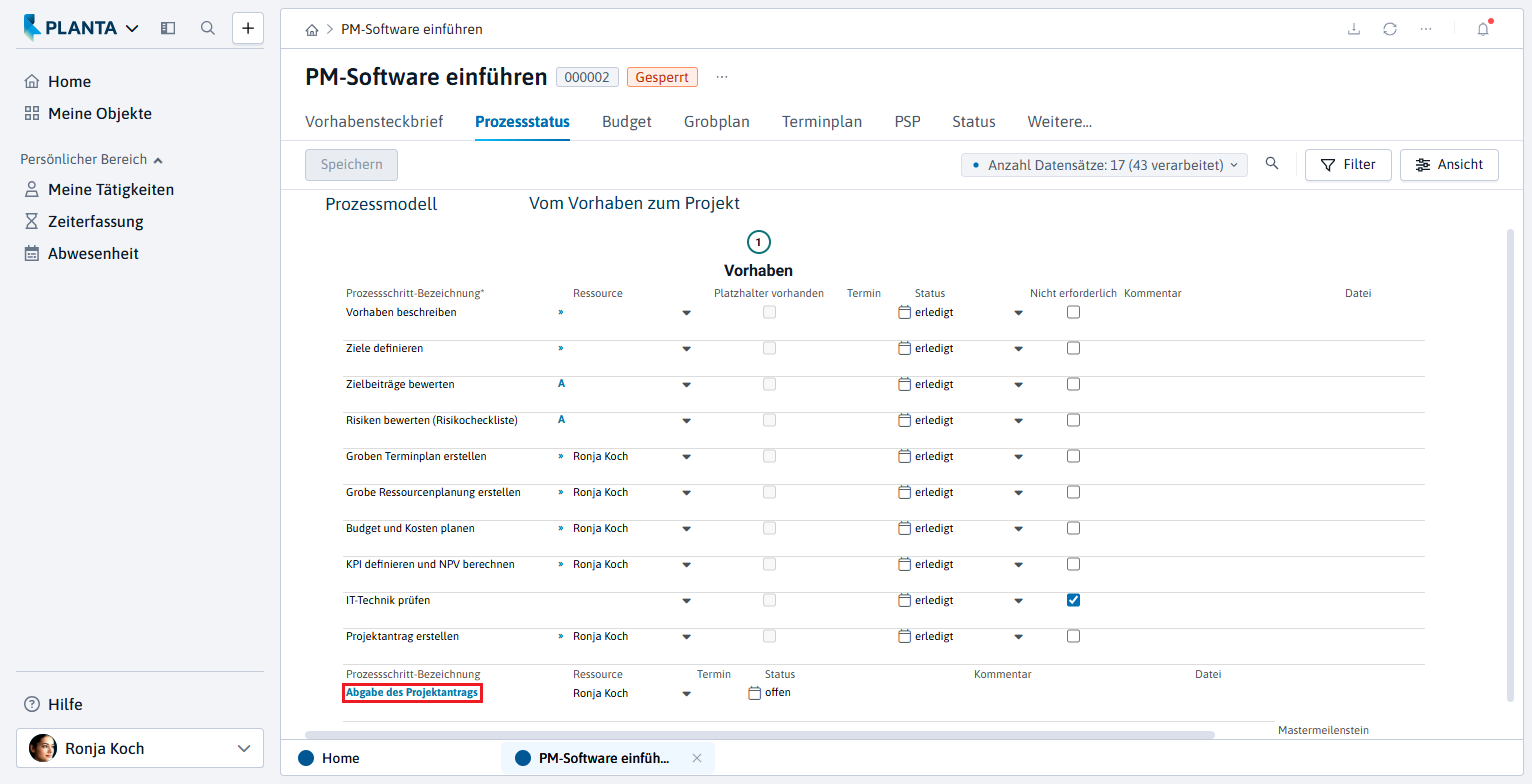Click the link arrow of Ziele definieren row

561,348
